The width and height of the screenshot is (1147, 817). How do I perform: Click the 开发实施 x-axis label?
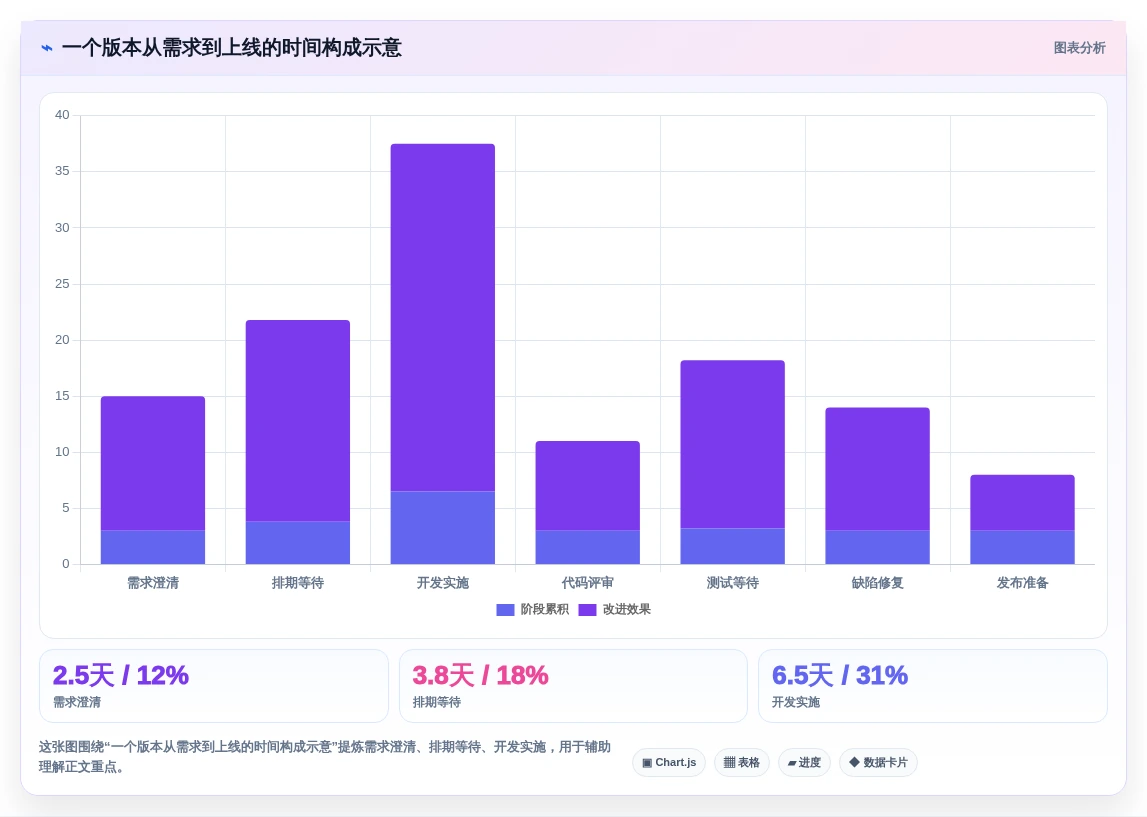pyautogui.click(x=443, y=583)
